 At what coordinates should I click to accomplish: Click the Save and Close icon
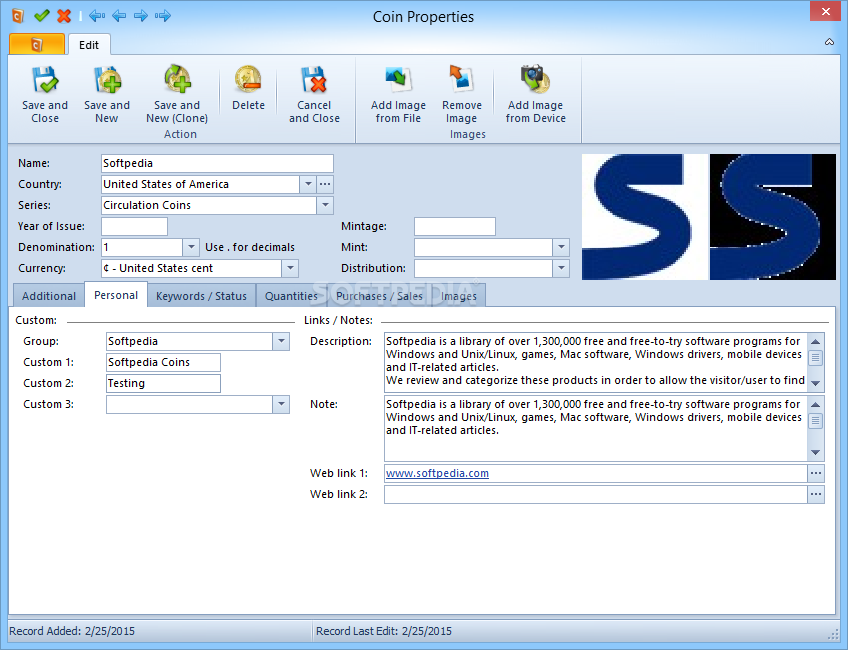[45, 80]
